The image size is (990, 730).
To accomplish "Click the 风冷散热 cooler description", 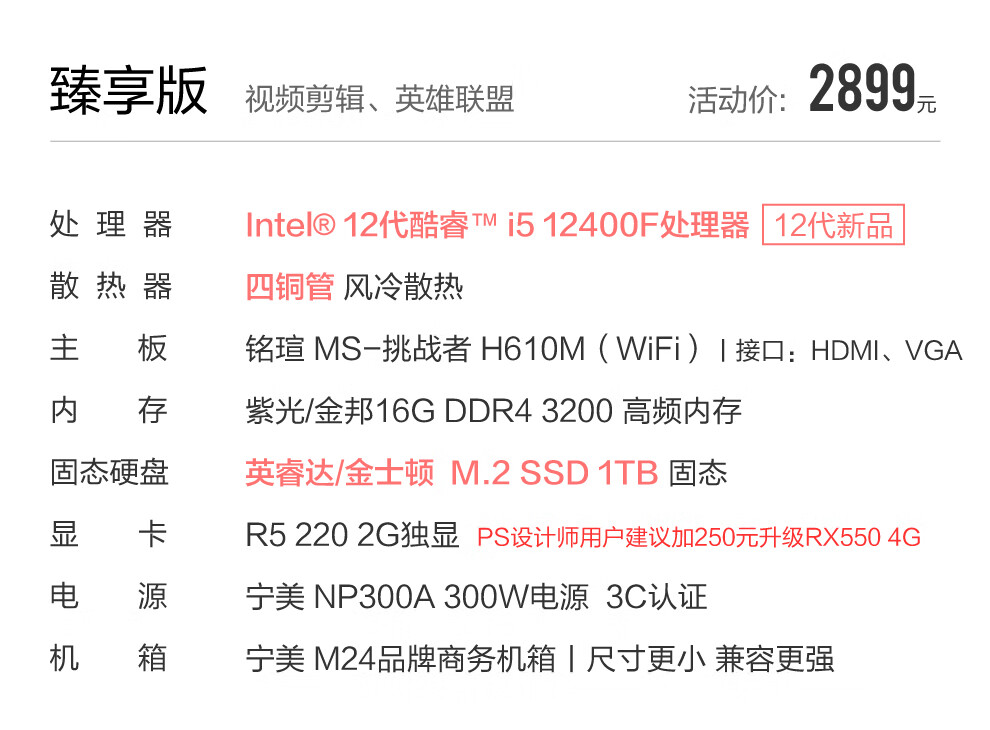I will pos(404,287).
